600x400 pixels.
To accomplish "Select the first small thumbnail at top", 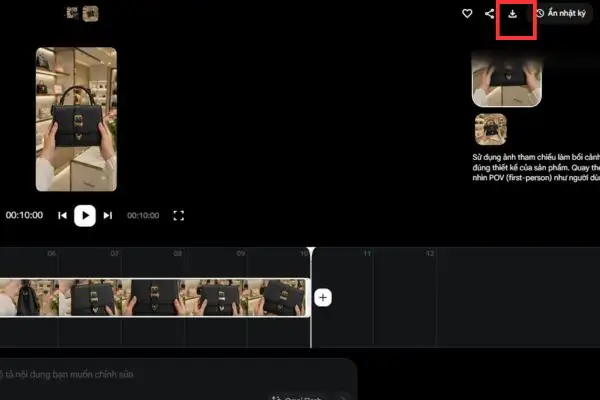I will click(x=72, y=13).
